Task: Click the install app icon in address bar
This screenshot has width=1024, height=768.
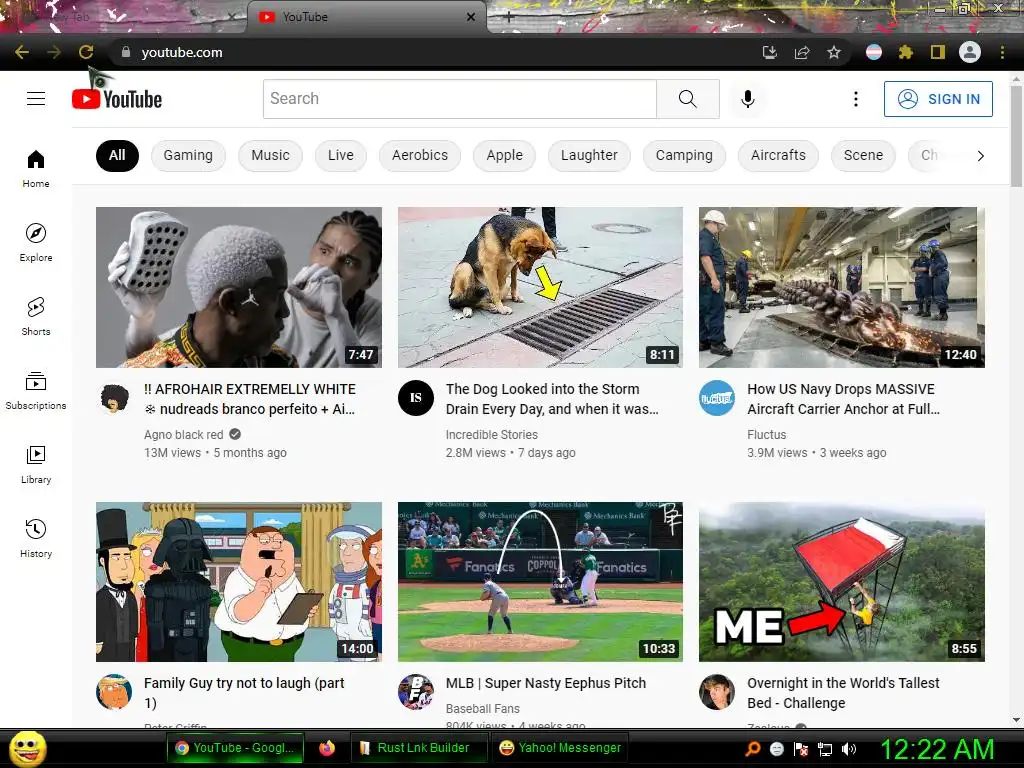Action: (x=770, y=52)
